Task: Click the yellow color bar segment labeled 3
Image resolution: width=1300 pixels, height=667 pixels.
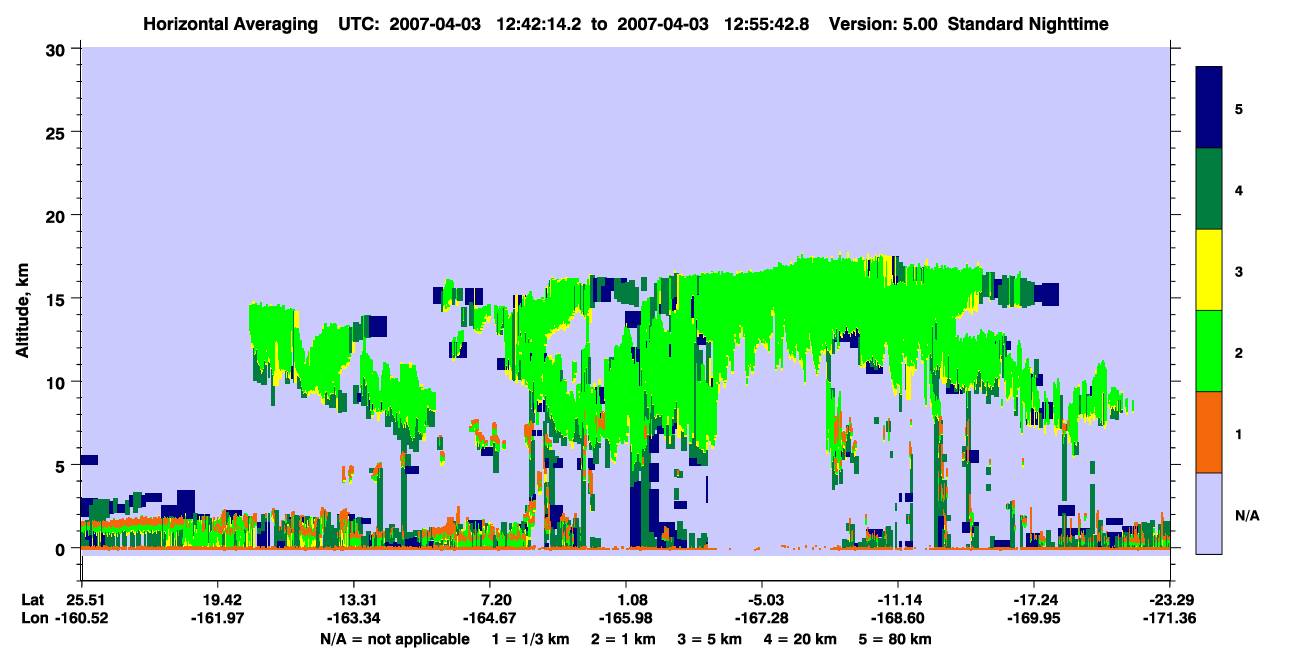Action: click(1209, 270)
